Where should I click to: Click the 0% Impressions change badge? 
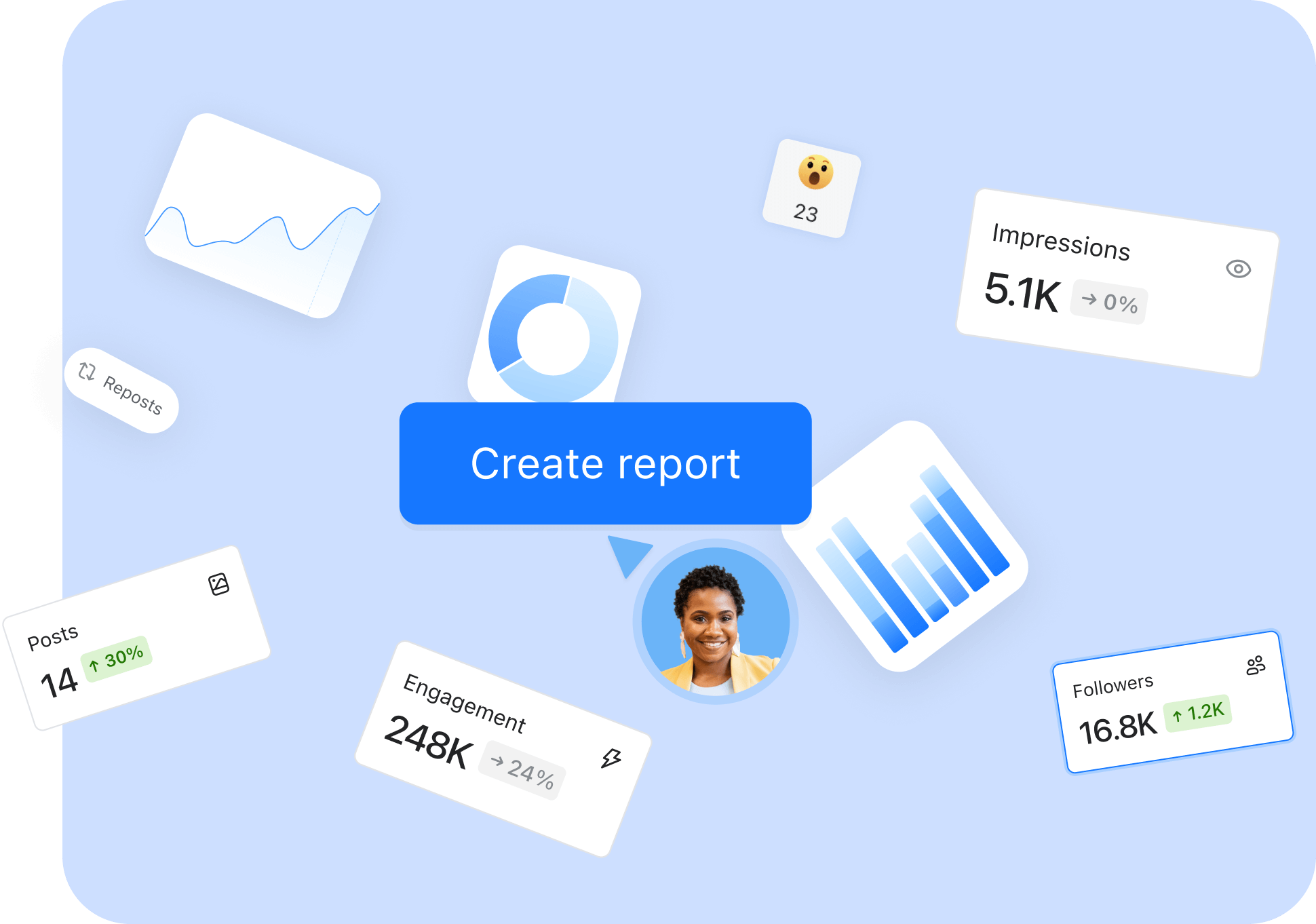point(1109,301)
